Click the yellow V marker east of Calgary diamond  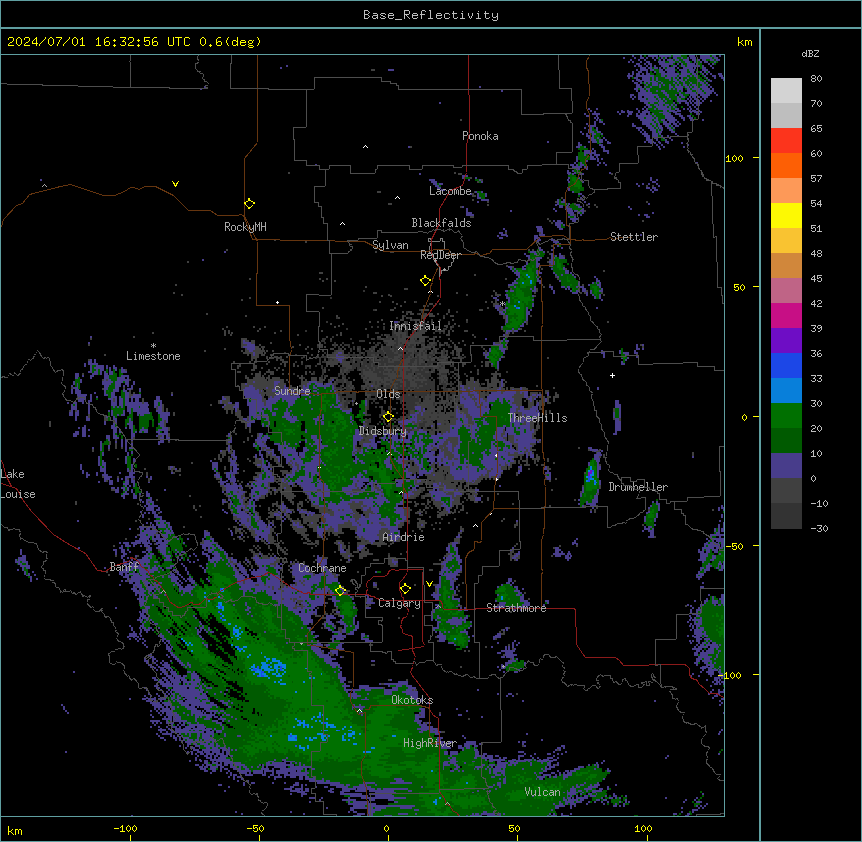[429, 584]
